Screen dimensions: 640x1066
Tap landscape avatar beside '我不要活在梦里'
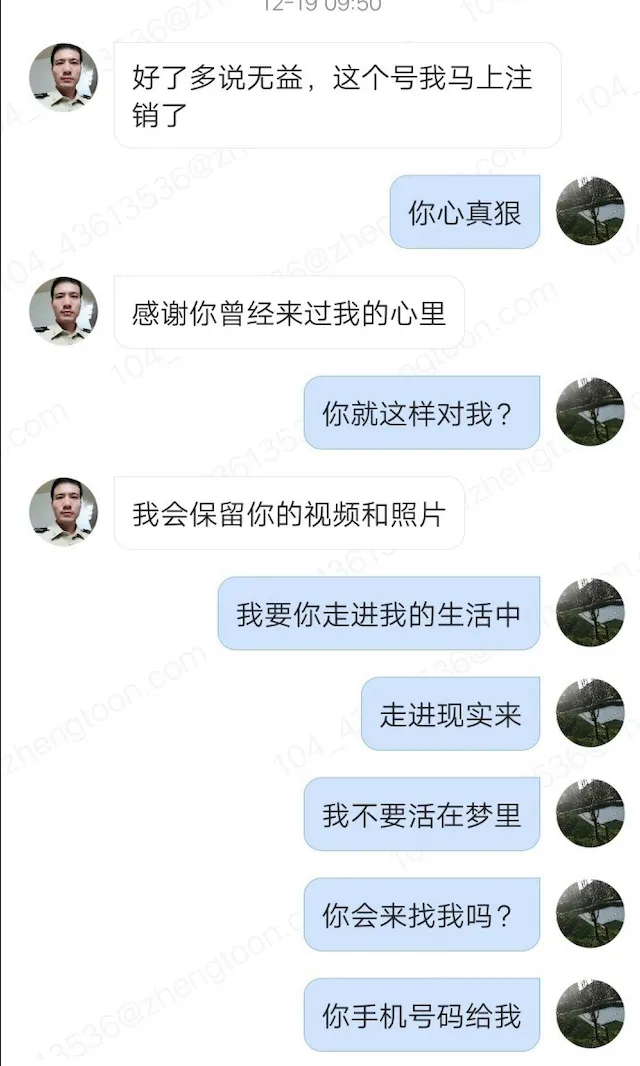pos(590,814)
